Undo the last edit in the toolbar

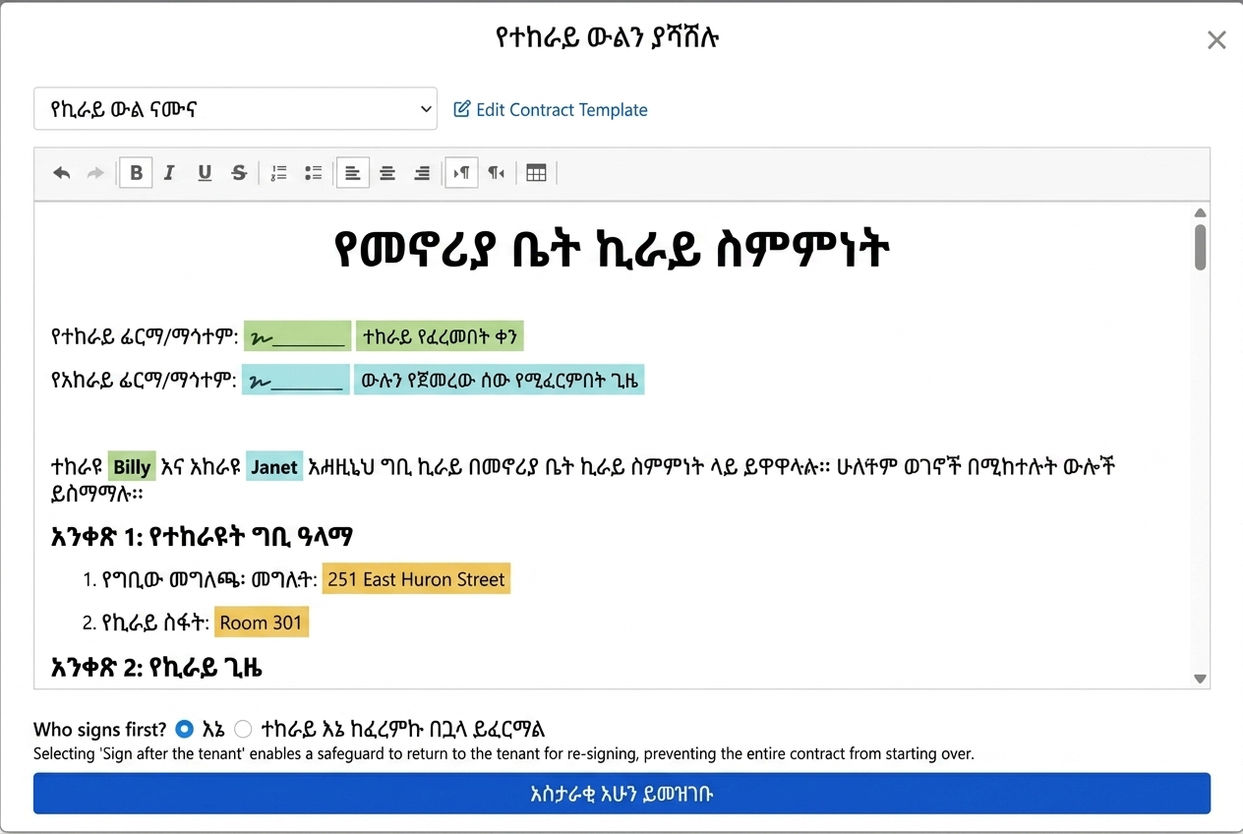pyautogui.click(x=62, y=173)
